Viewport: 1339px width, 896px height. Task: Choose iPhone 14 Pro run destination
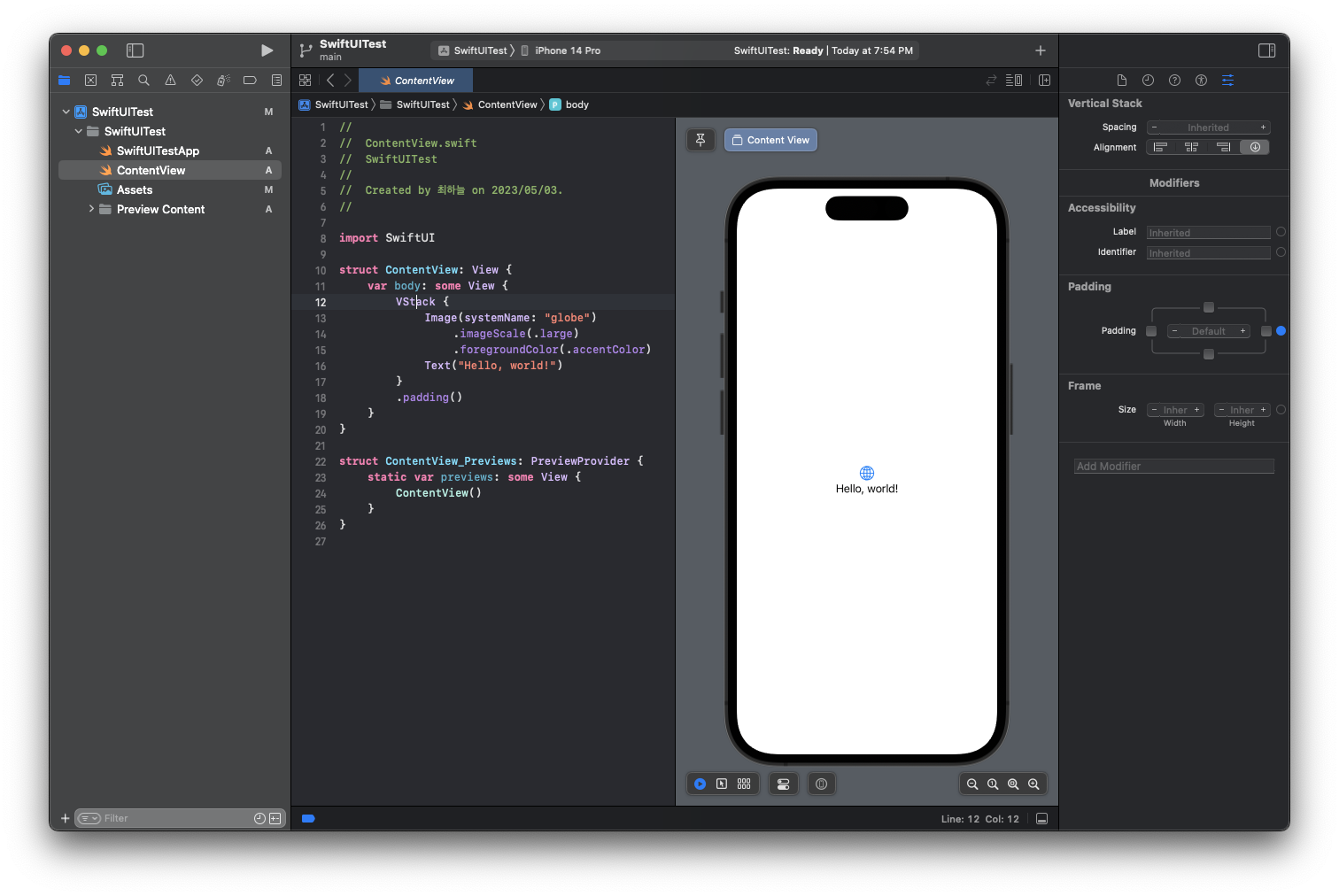click(x=561, y=50)
